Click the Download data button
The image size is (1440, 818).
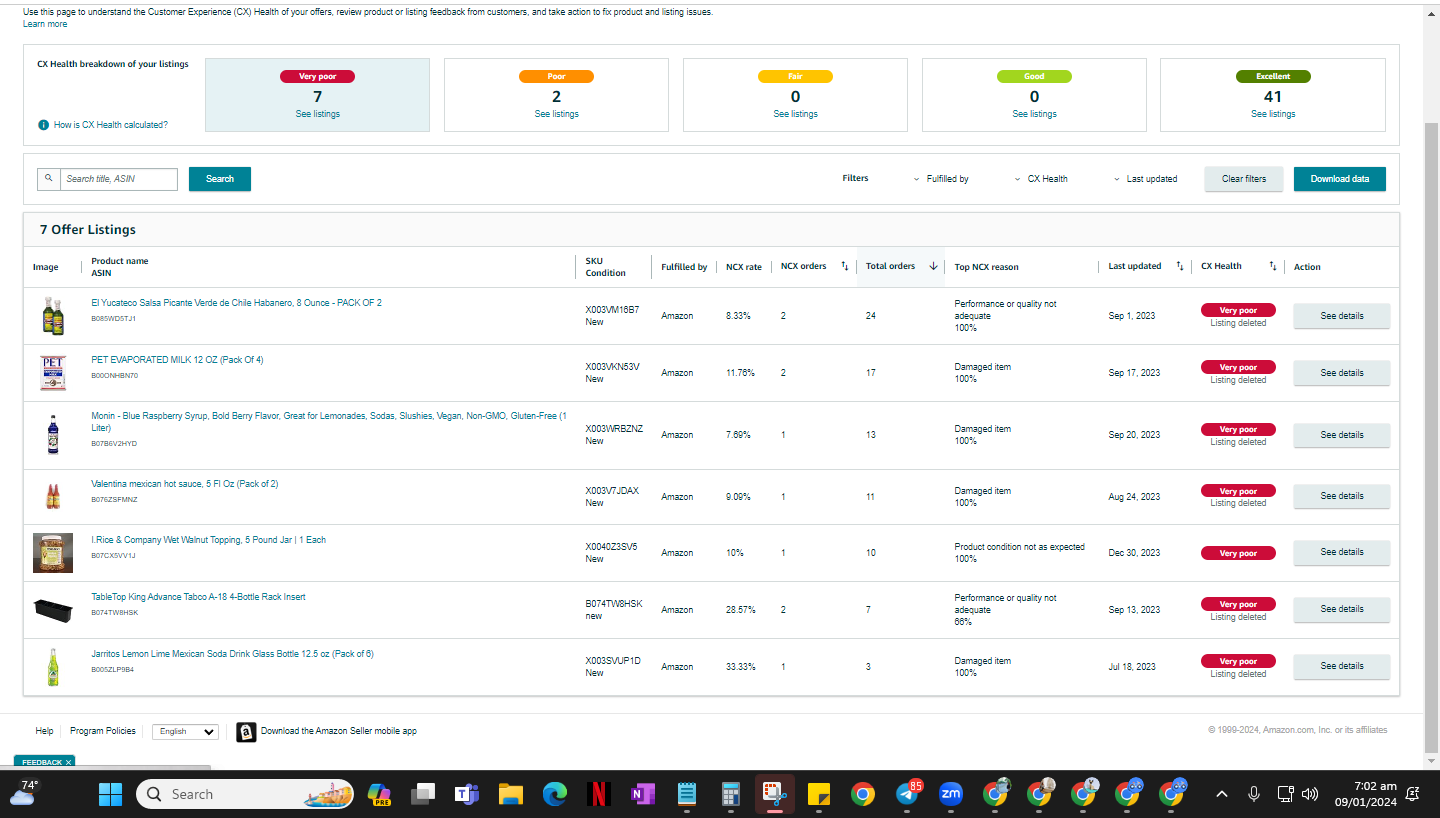(1340, 179)
